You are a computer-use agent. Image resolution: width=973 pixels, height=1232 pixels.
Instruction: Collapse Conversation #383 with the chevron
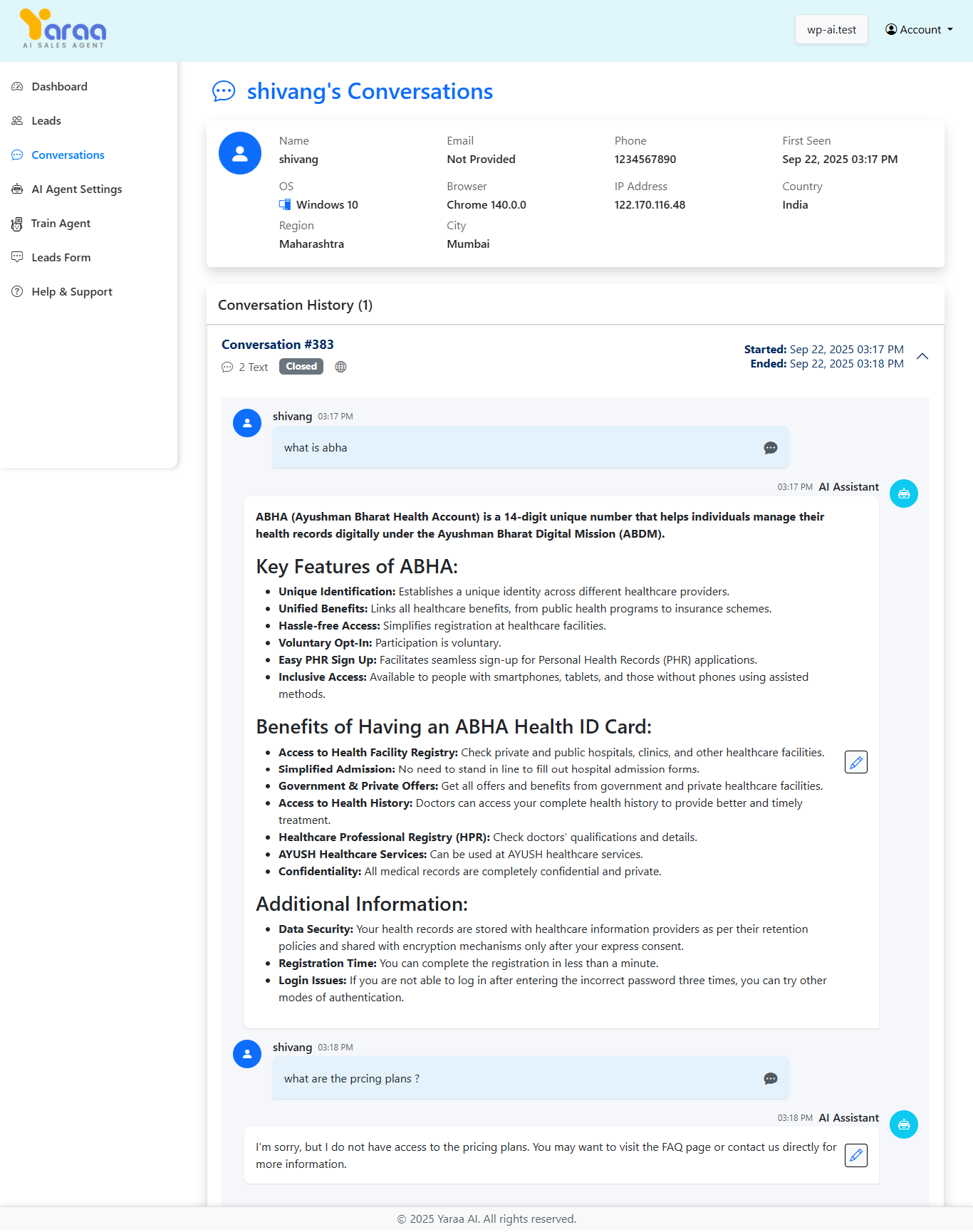pos(922,356)
